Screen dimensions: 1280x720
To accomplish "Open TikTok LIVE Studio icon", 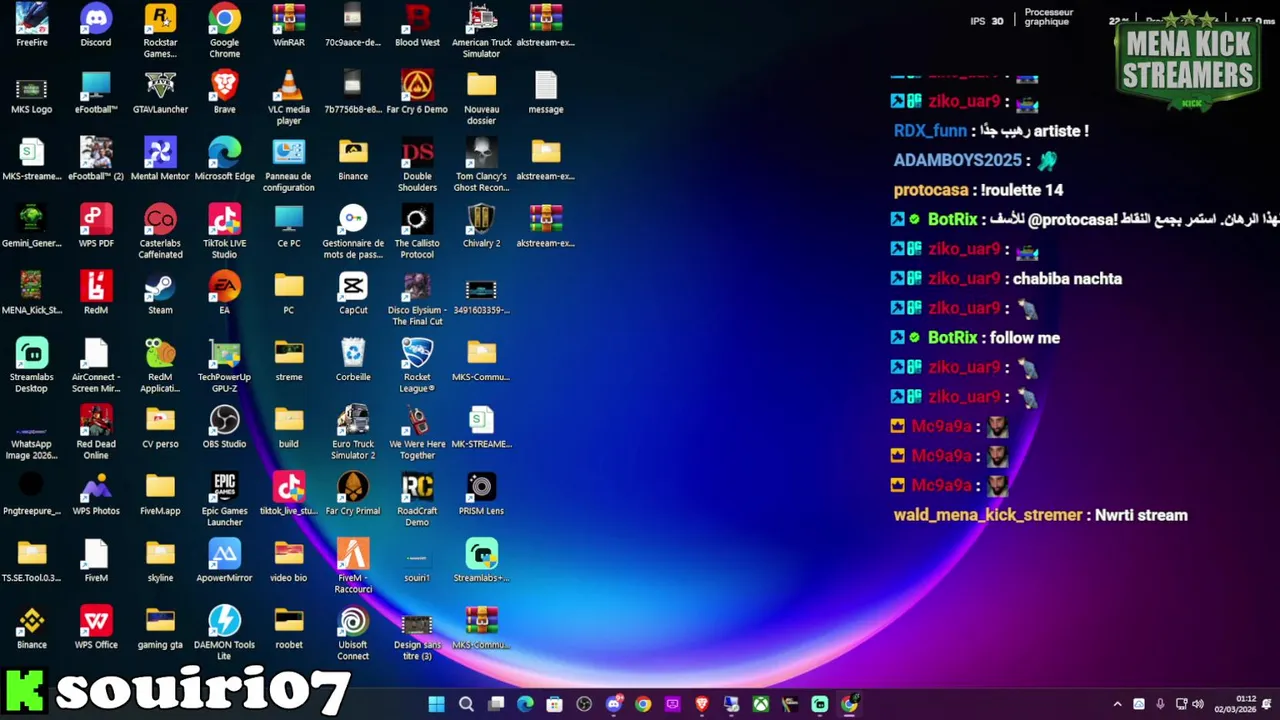I will tap(224, 231).
